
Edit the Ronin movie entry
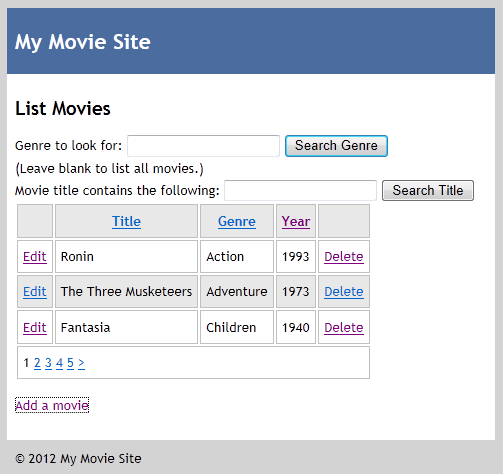point(35,257)
